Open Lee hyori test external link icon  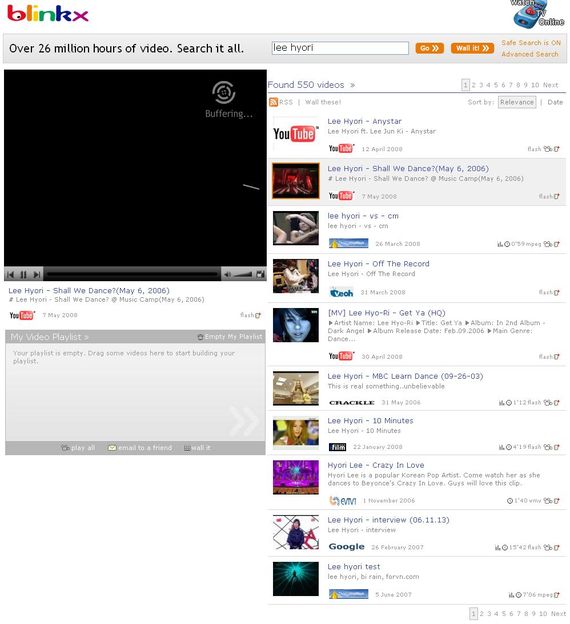[556, 595]
